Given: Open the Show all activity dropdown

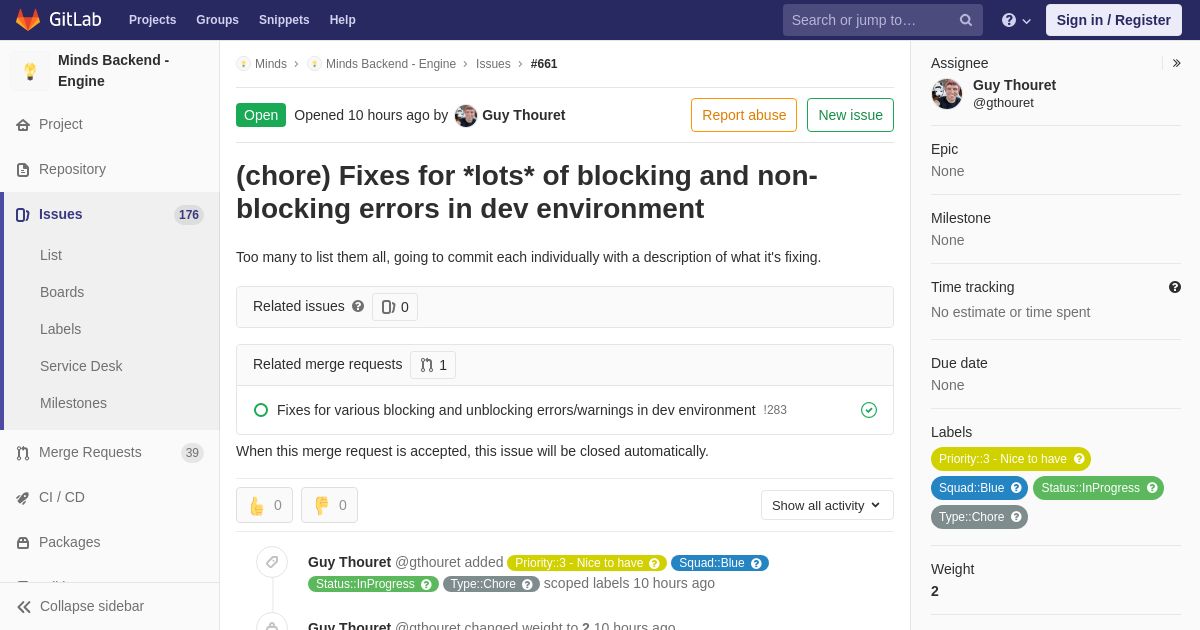Looking at the screenshot, I should 827,505.
